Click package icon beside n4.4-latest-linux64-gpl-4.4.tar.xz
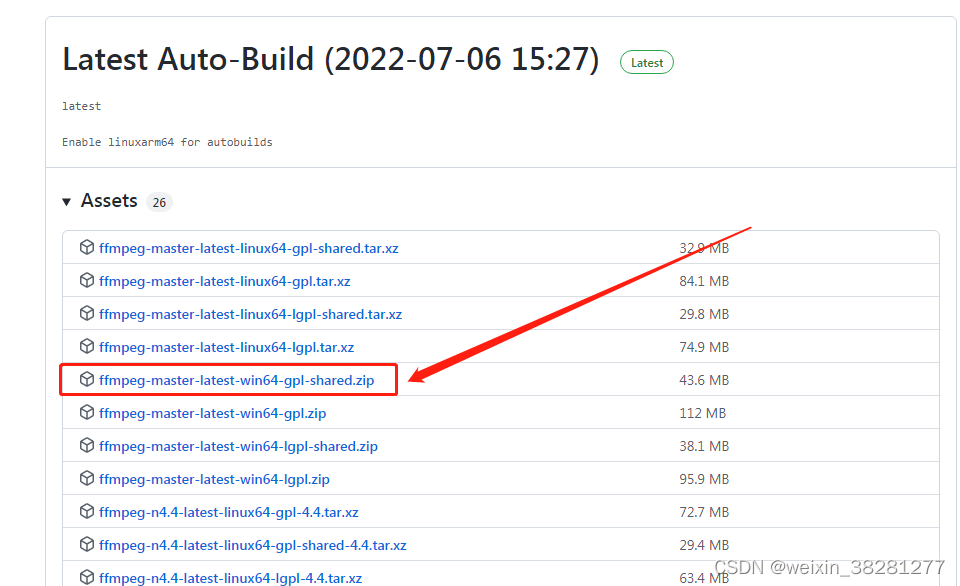 [x=87, y=511]
